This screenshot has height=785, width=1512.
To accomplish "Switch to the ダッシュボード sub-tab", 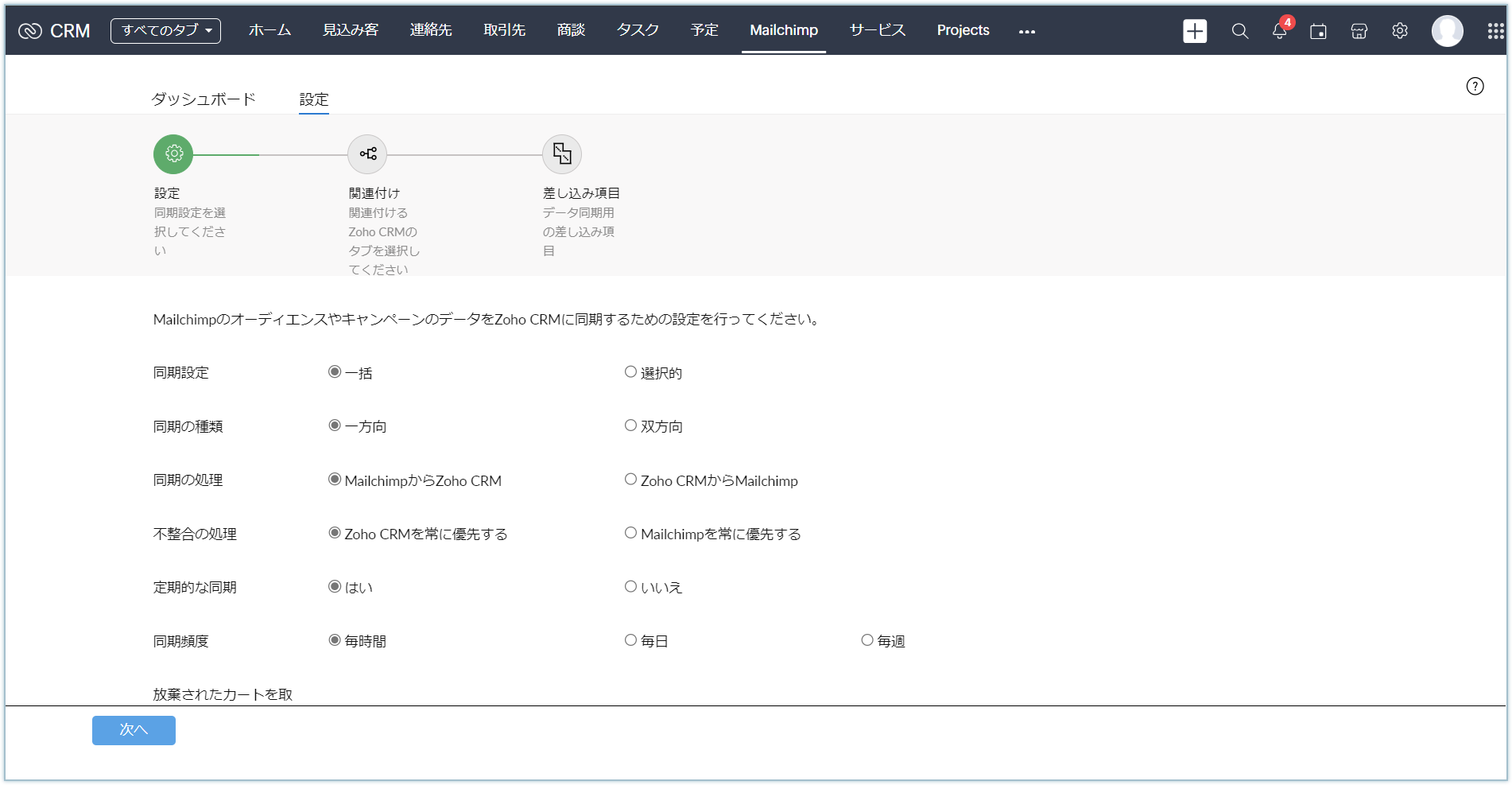I will click(x=204, y=99).
